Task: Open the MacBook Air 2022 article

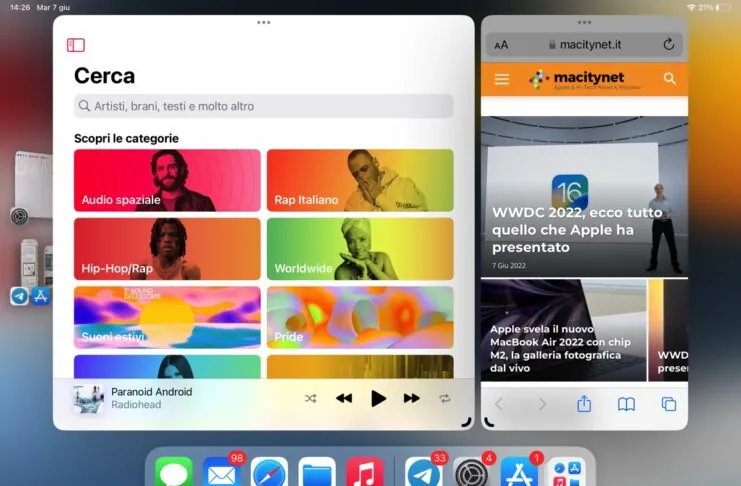Action: coord(563,330)
